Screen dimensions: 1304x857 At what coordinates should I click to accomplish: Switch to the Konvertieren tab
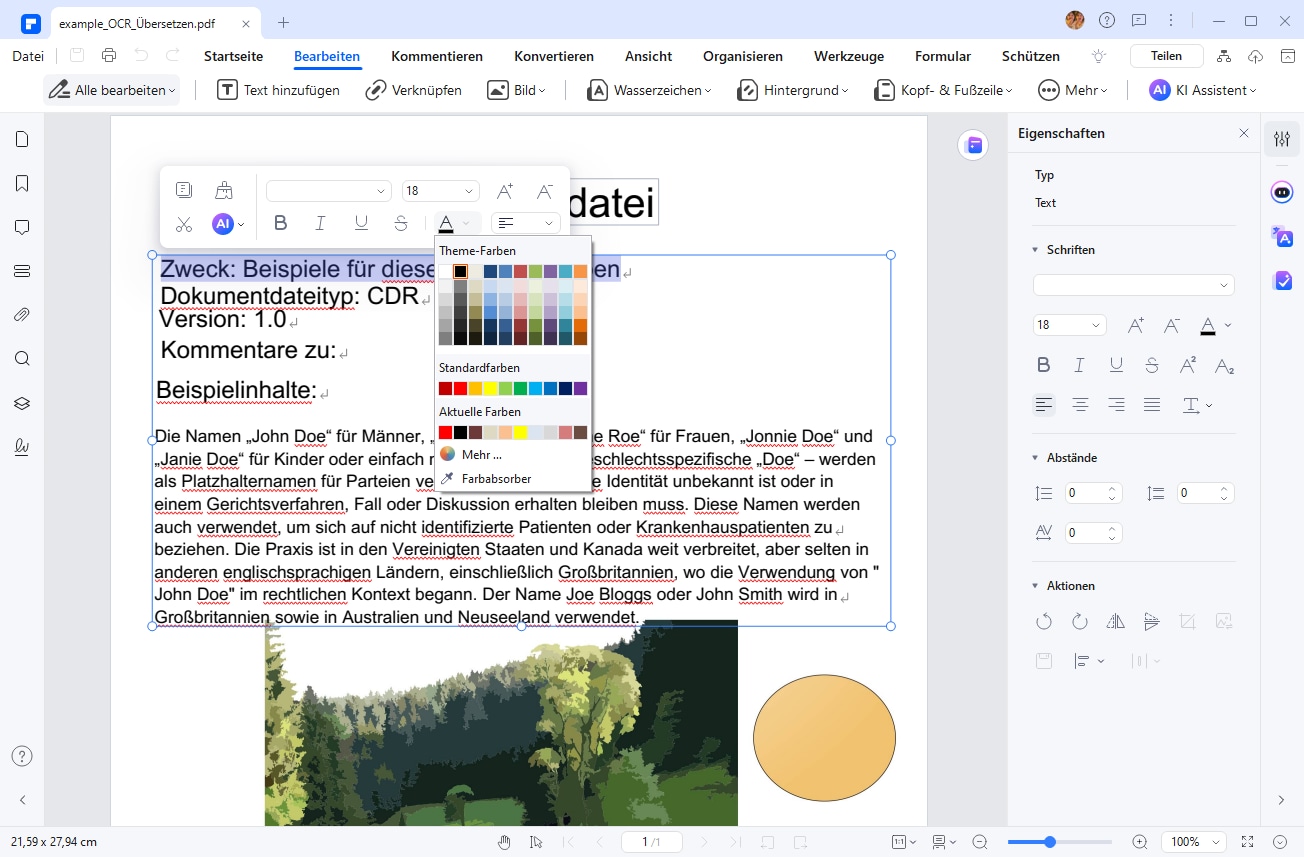click(554, 56)
